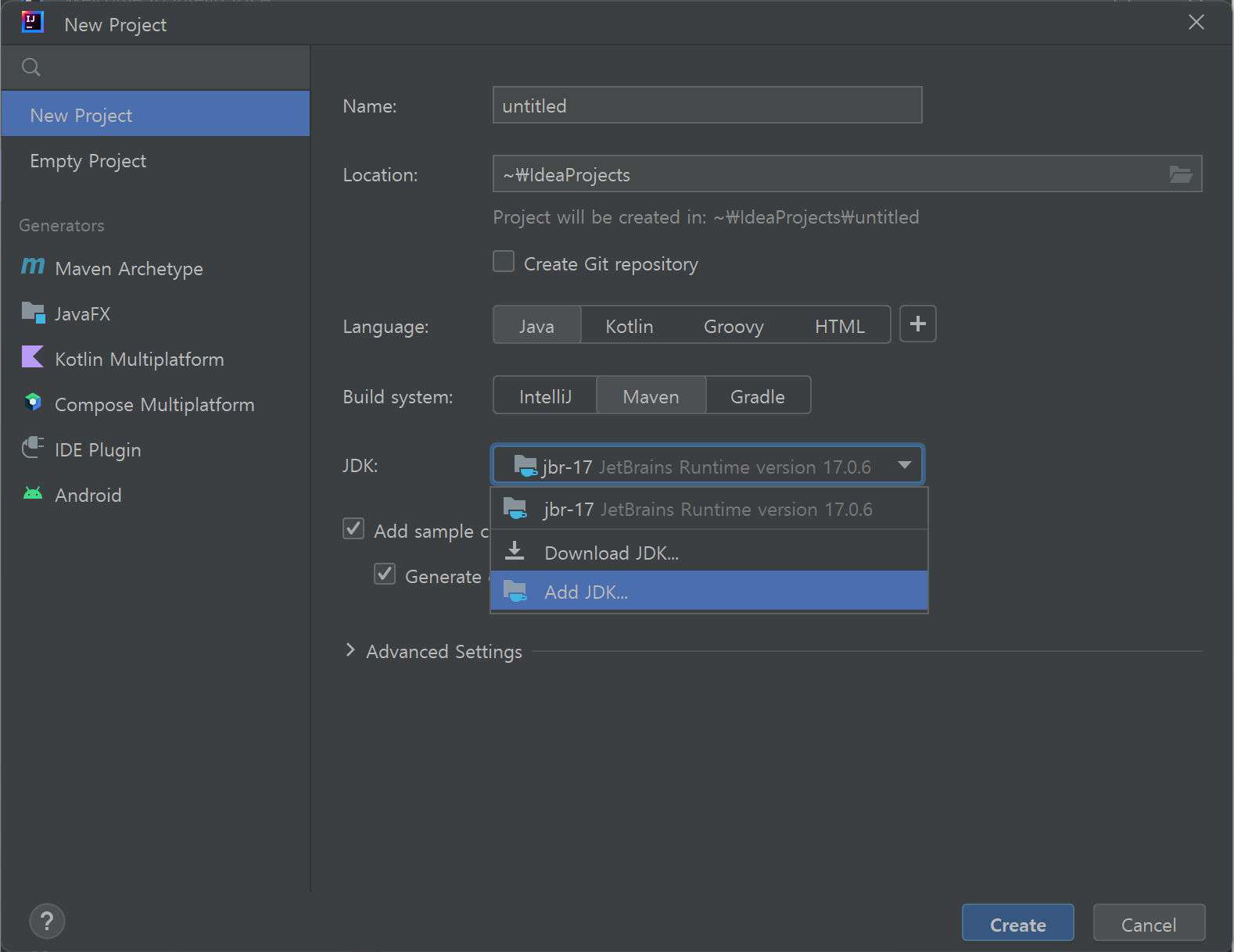Open Compose Multiplatform generator
This screenshot has height=952, width=1234.
tap(156, 403)
